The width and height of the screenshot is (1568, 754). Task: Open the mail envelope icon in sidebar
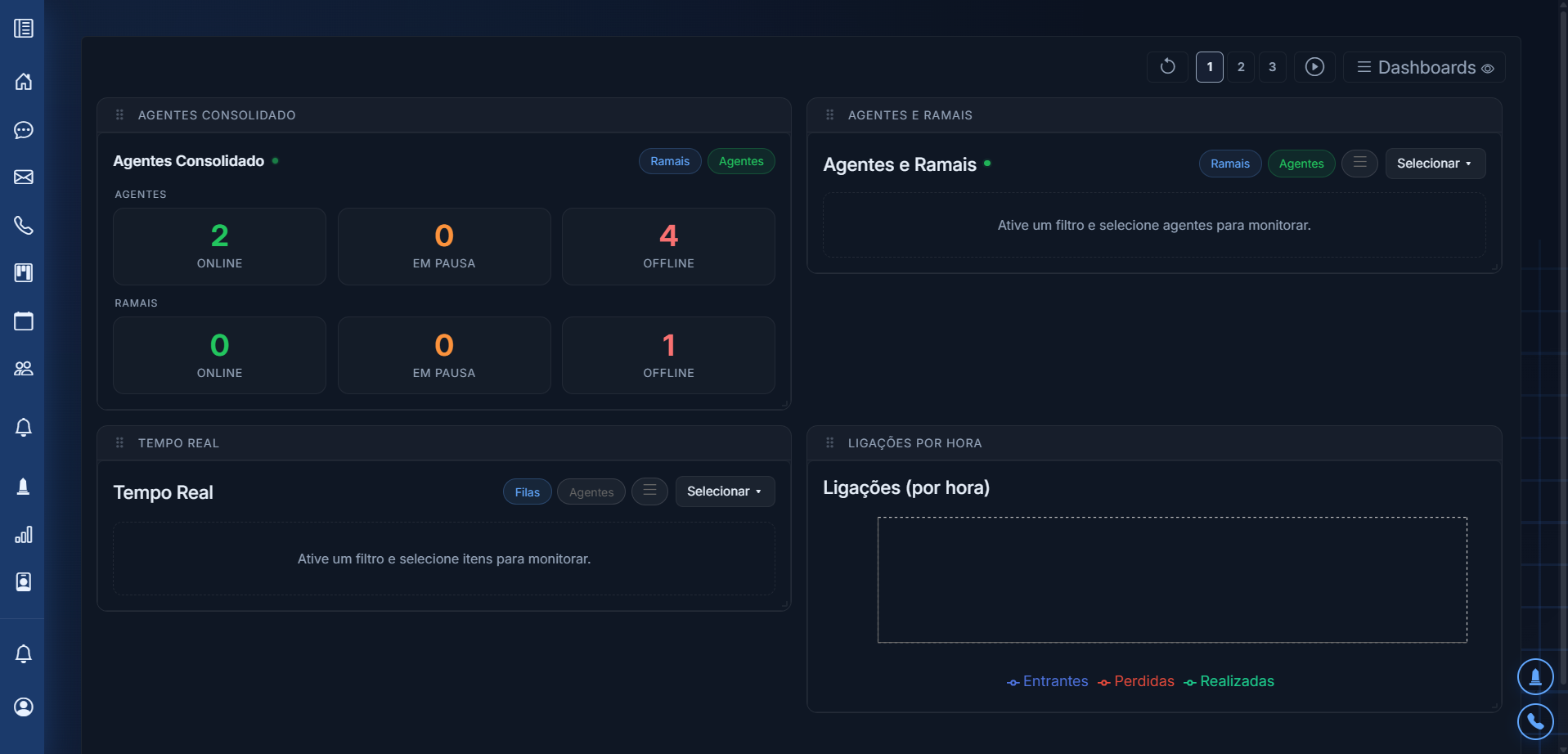(24, 177)
